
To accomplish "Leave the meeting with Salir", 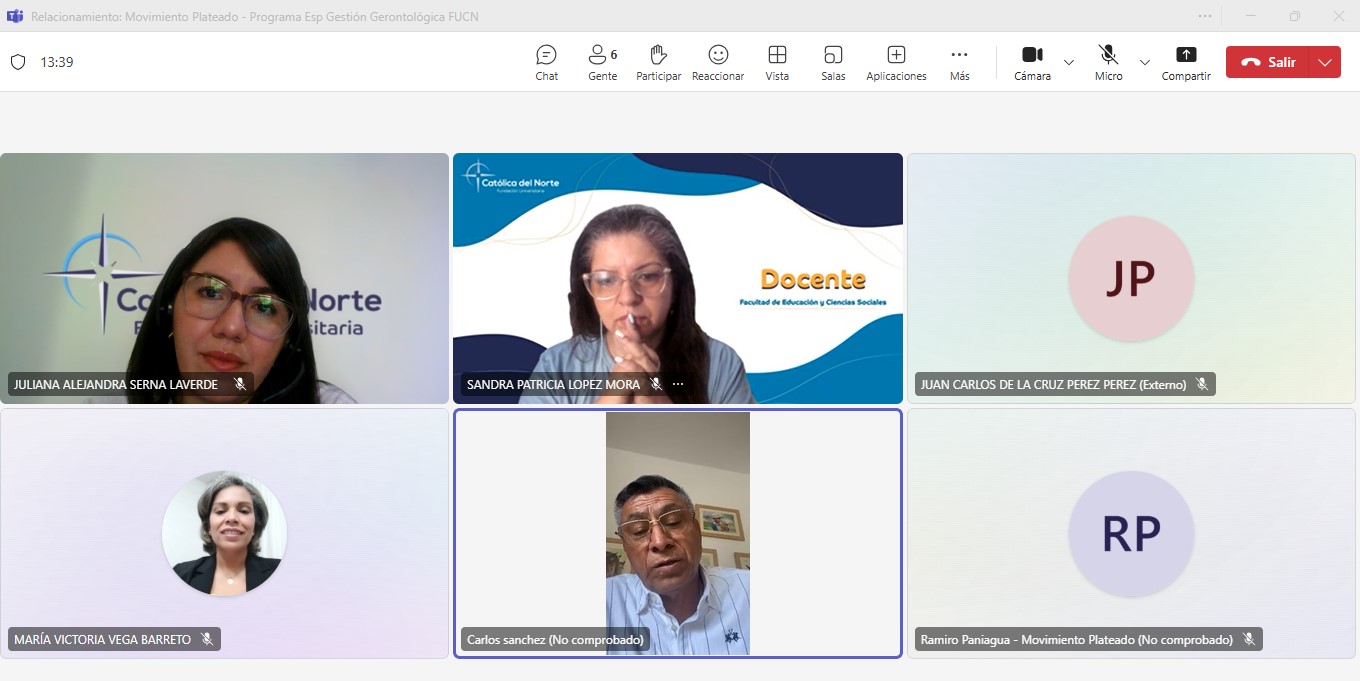I will click(x=1268, y=62).
